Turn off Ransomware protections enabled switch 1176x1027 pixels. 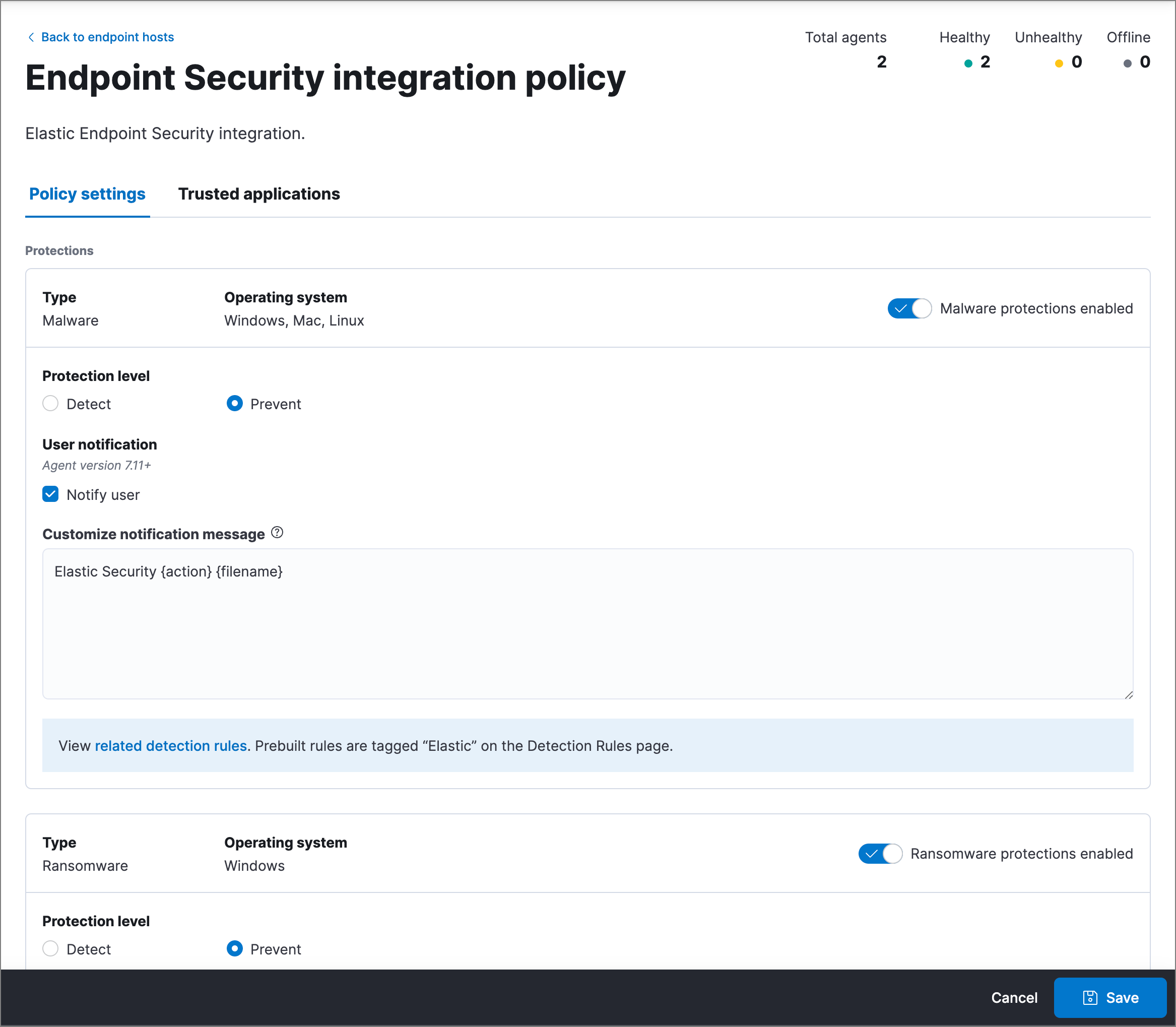[x=880, y=853]
